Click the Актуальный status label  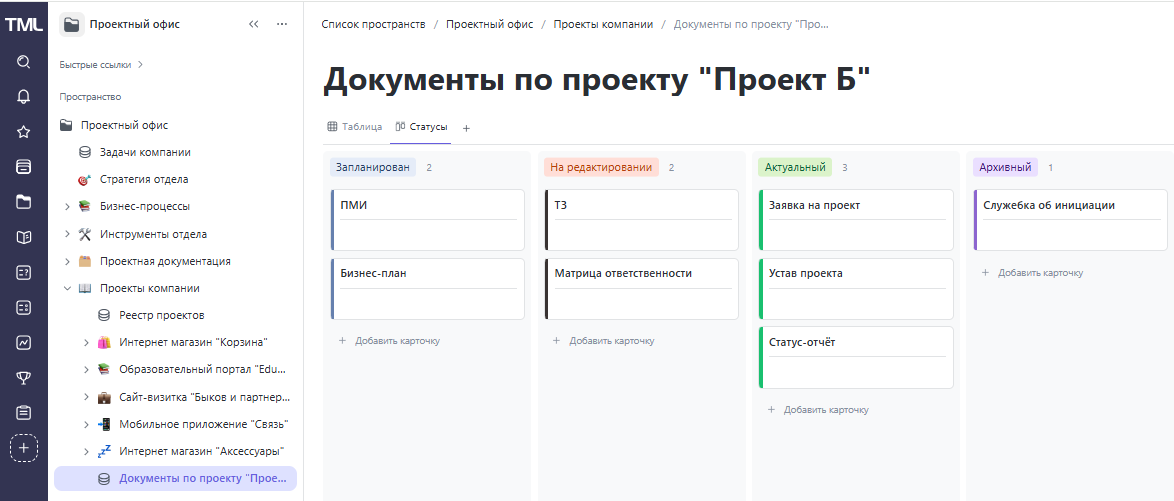794,167
